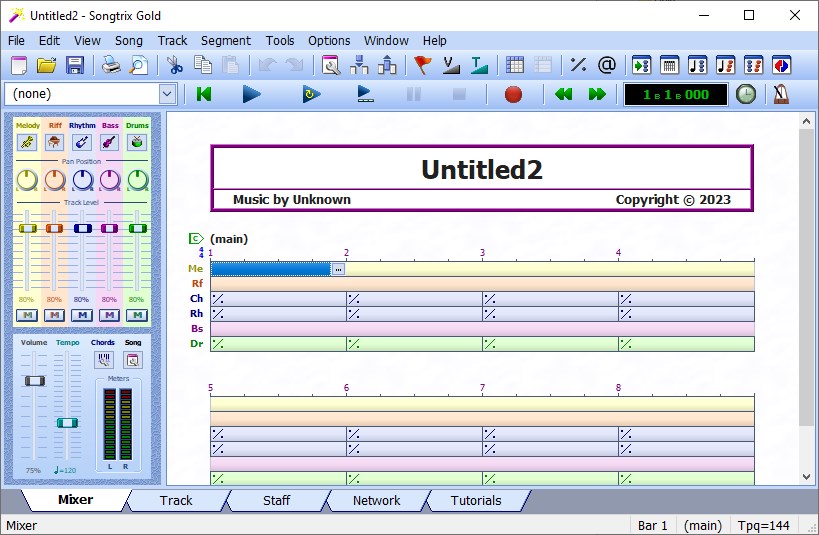This screenshot has width=819, height=535.
Task: Click the @ symbol toolbar icon
Action: click(x=606, y=65)
